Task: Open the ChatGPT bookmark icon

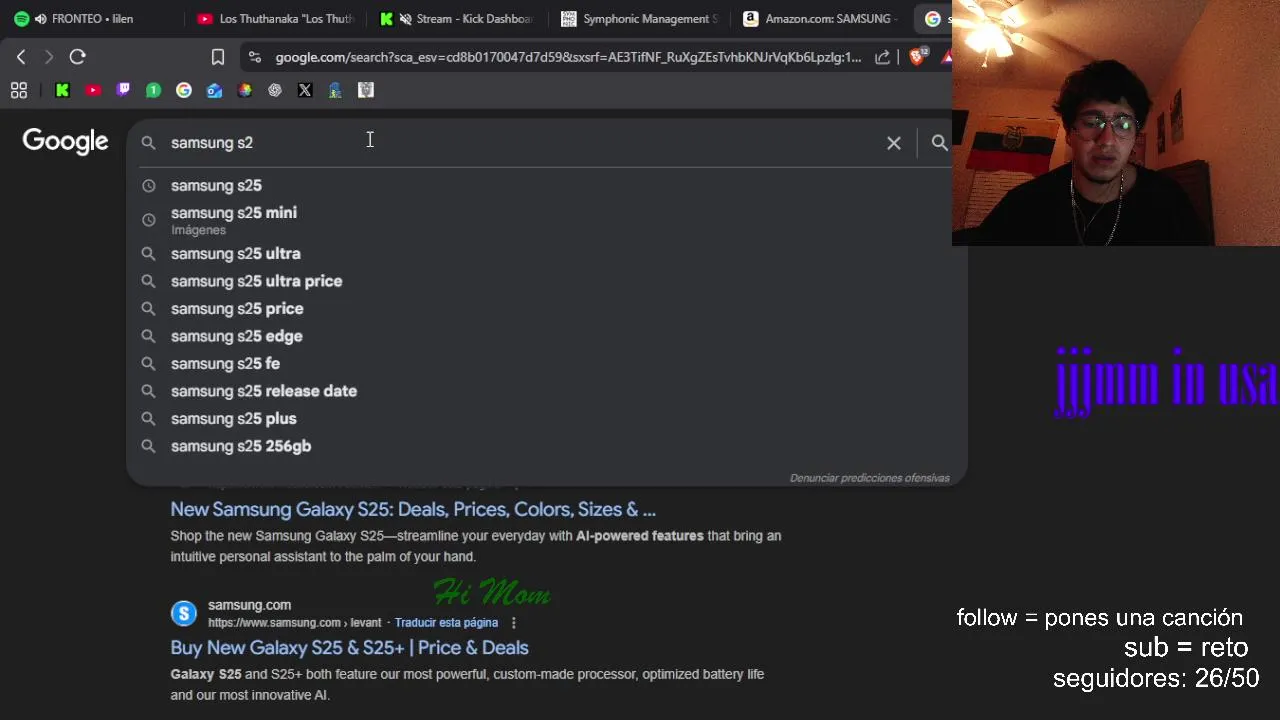Action: click(x=275, y=90)
